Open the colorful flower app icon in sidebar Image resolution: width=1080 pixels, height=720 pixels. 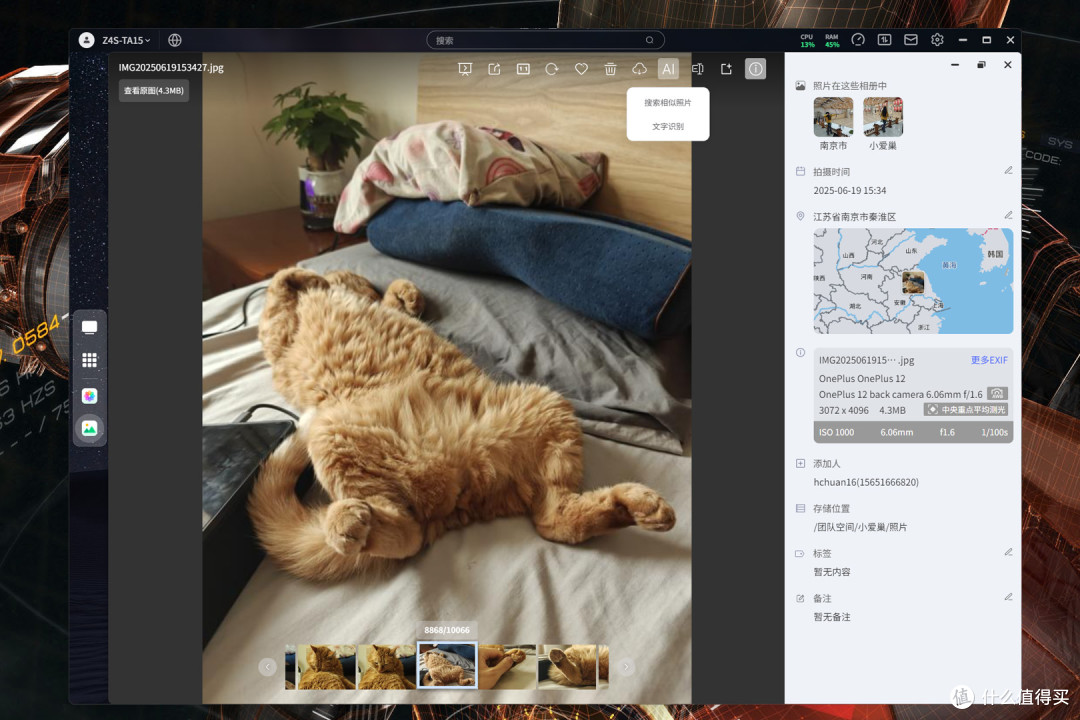click(x=90, y=395)
